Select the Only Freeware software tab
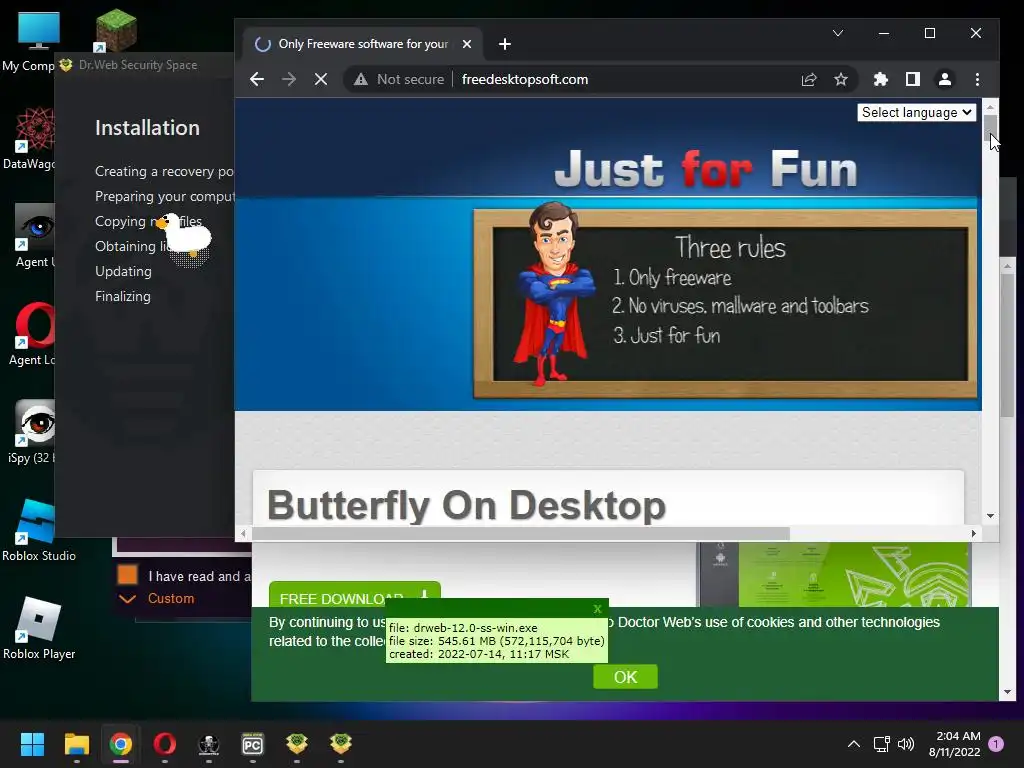This screenshot has width=1024, height=768. [362, 44]
